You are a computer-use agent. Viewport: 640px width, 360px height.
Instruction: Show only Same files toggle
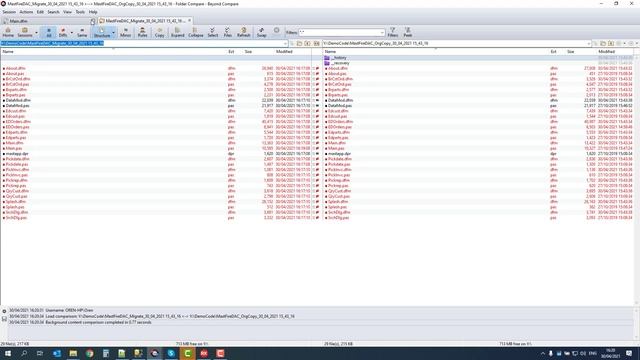point(82,32)
